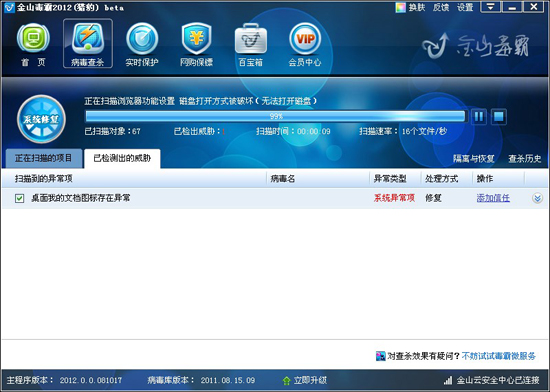Image resolution: width=550 pixels, height=392 pixels.
Task: Open 隔离与恢复 quarantine link
Action: 474,159
